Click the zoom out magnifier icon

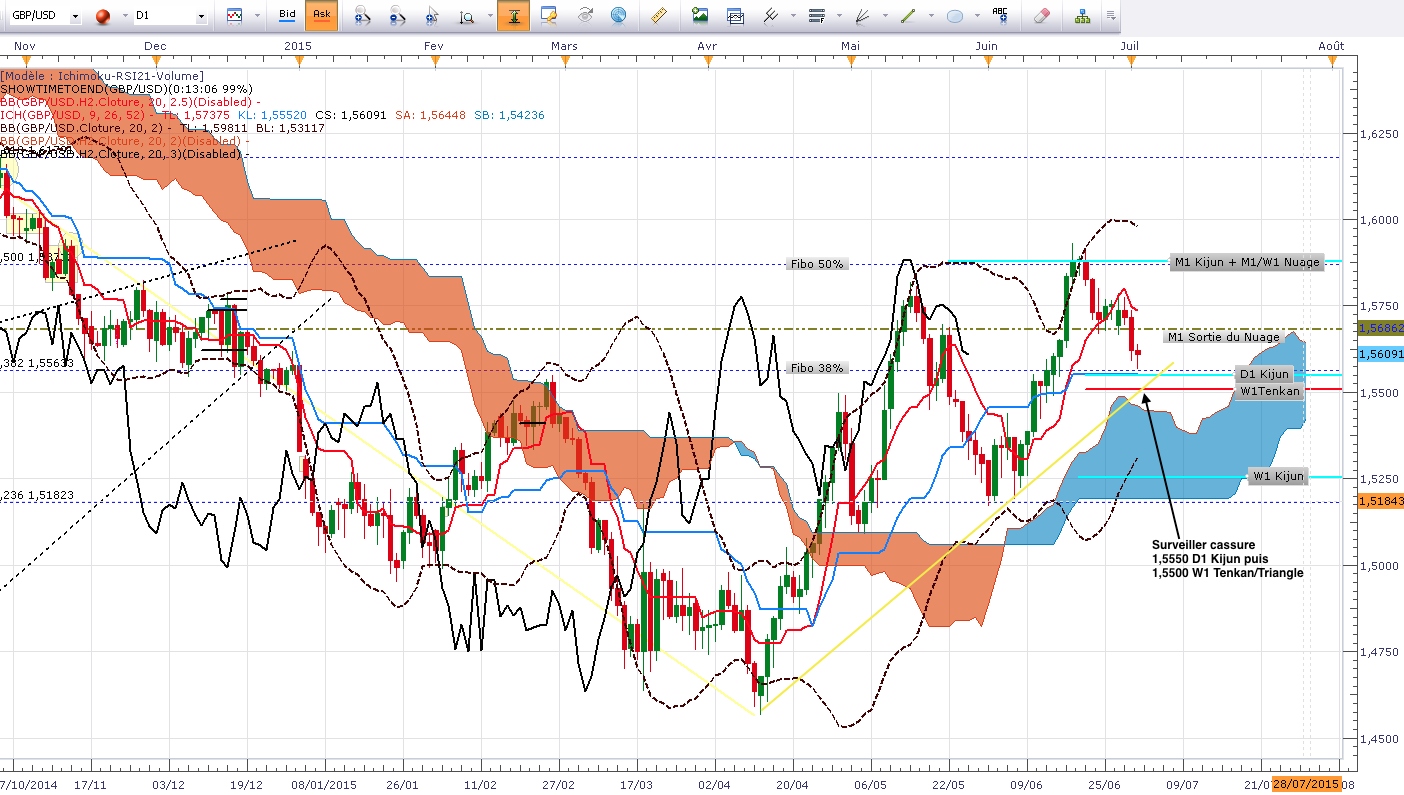point(397,16)
